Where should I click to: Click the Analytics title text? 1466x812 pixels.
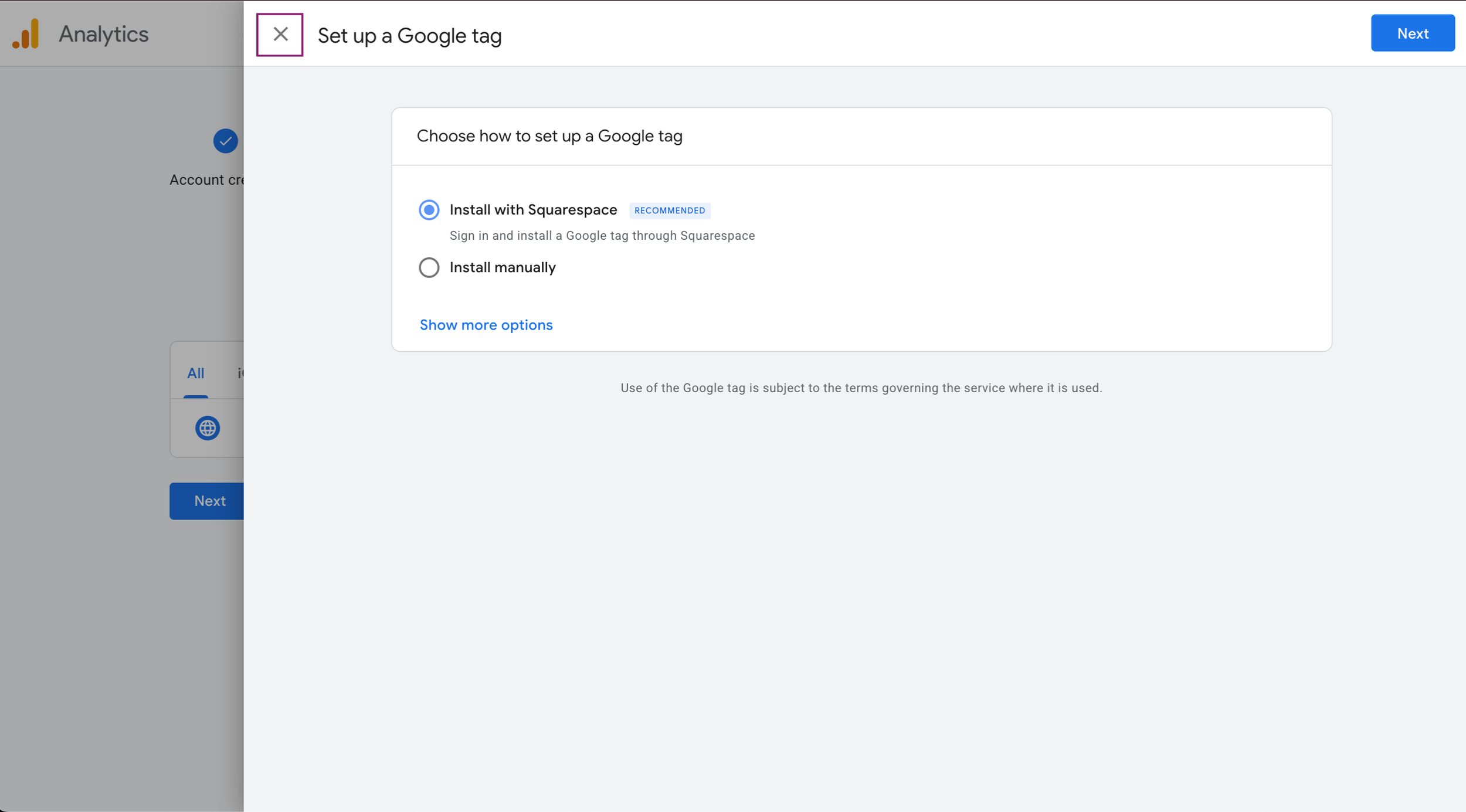click(104, 34)
